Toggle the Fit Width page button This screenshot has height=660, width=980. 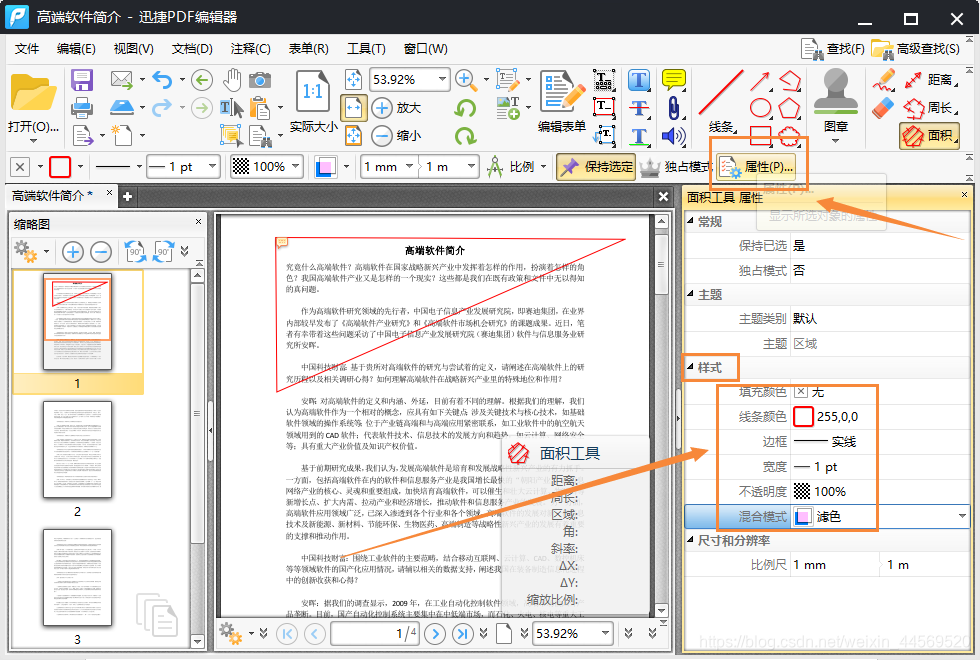[x=354, y=108]
